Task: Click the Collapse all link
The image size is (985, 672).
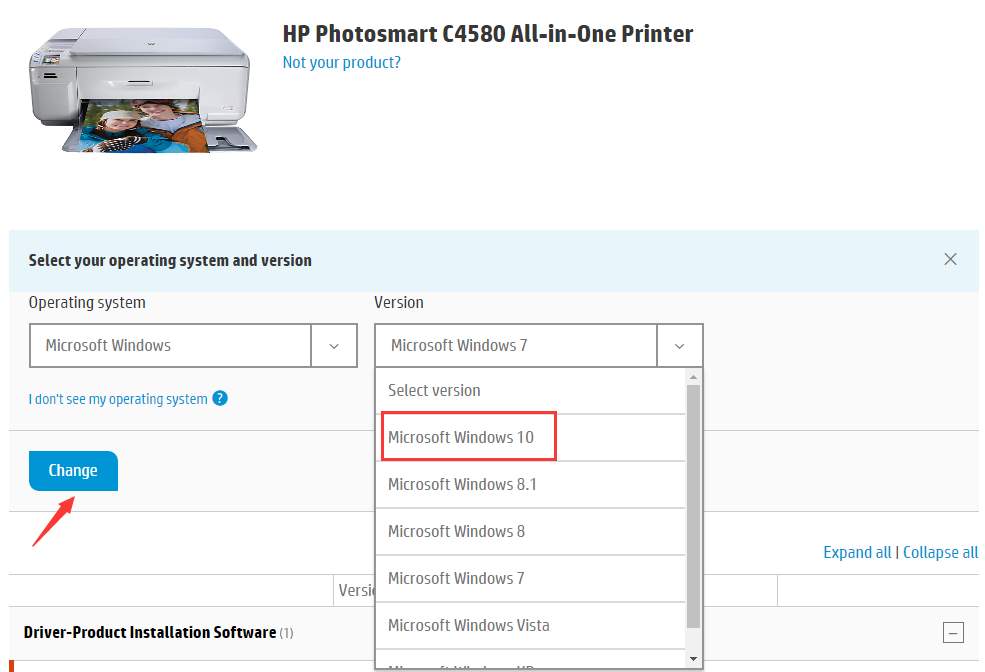Action: coord(940,552)
